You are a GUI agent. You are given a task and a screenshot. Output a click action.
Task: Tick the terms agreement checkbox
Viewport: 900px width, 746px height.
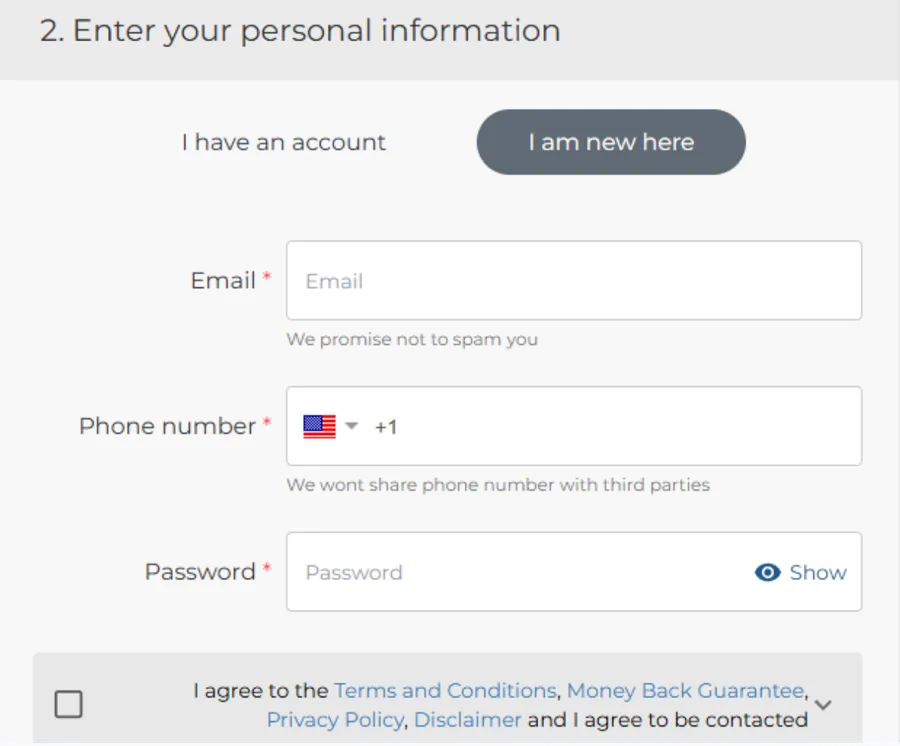click(x=69, y=705)
